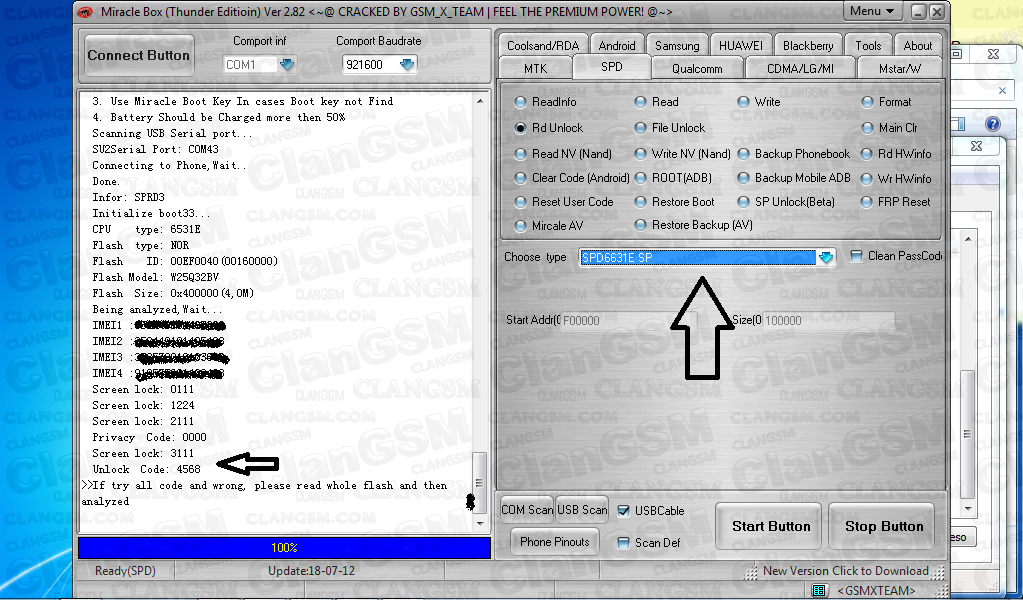Click the Unlock Code: 4568 log line
The height and width of the screenshot is (600, 1023).
click(x=147, y=470)
